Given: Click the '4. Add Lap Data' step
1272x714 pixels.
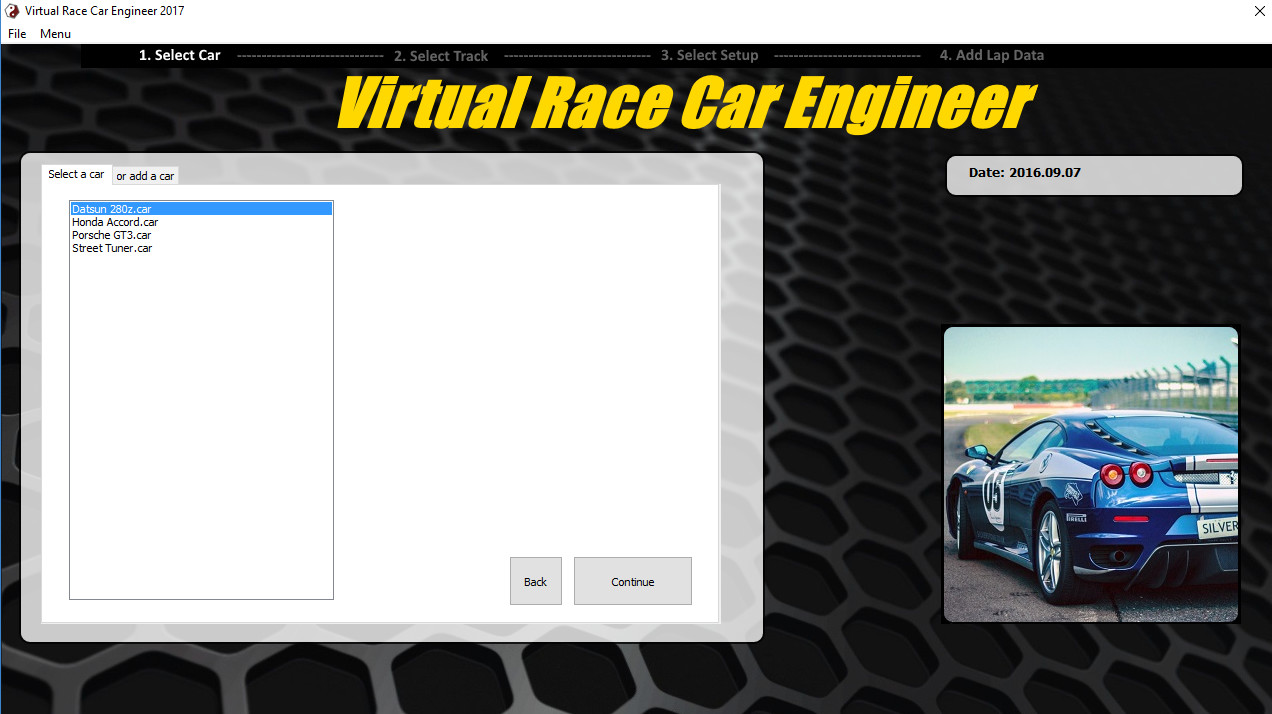Looking at the screenshot, I should point(991,56).
